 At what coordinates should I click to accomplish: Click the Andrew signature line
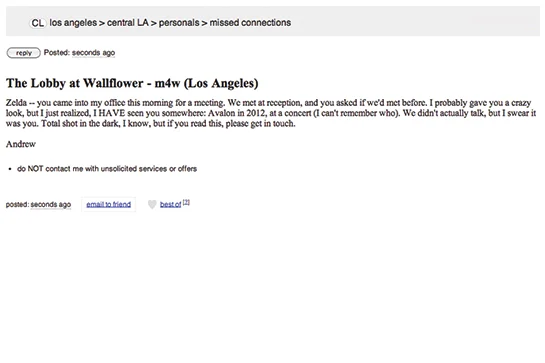tap(21, 144)
